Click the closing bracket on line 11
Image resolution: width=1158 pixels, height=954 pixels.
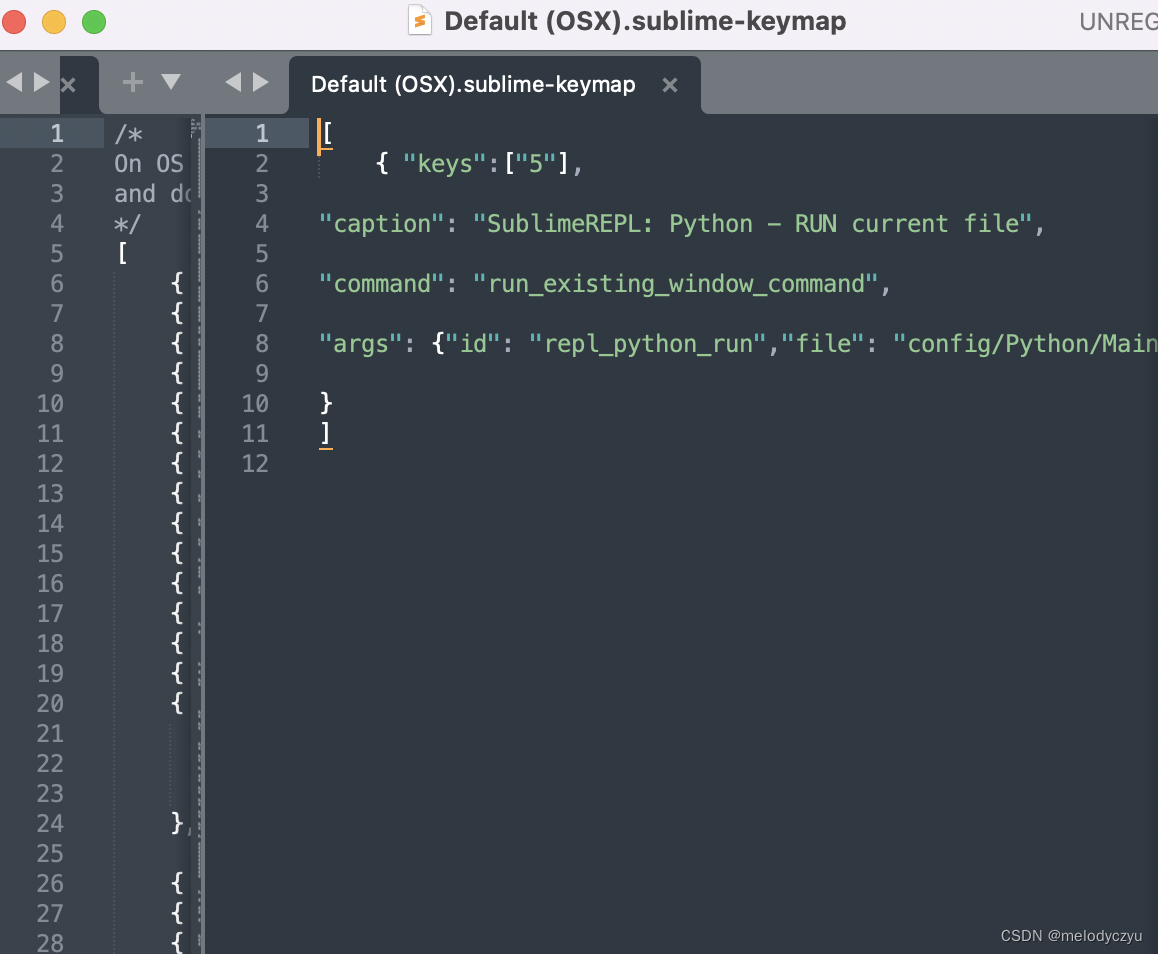click(x=324, y=433)
